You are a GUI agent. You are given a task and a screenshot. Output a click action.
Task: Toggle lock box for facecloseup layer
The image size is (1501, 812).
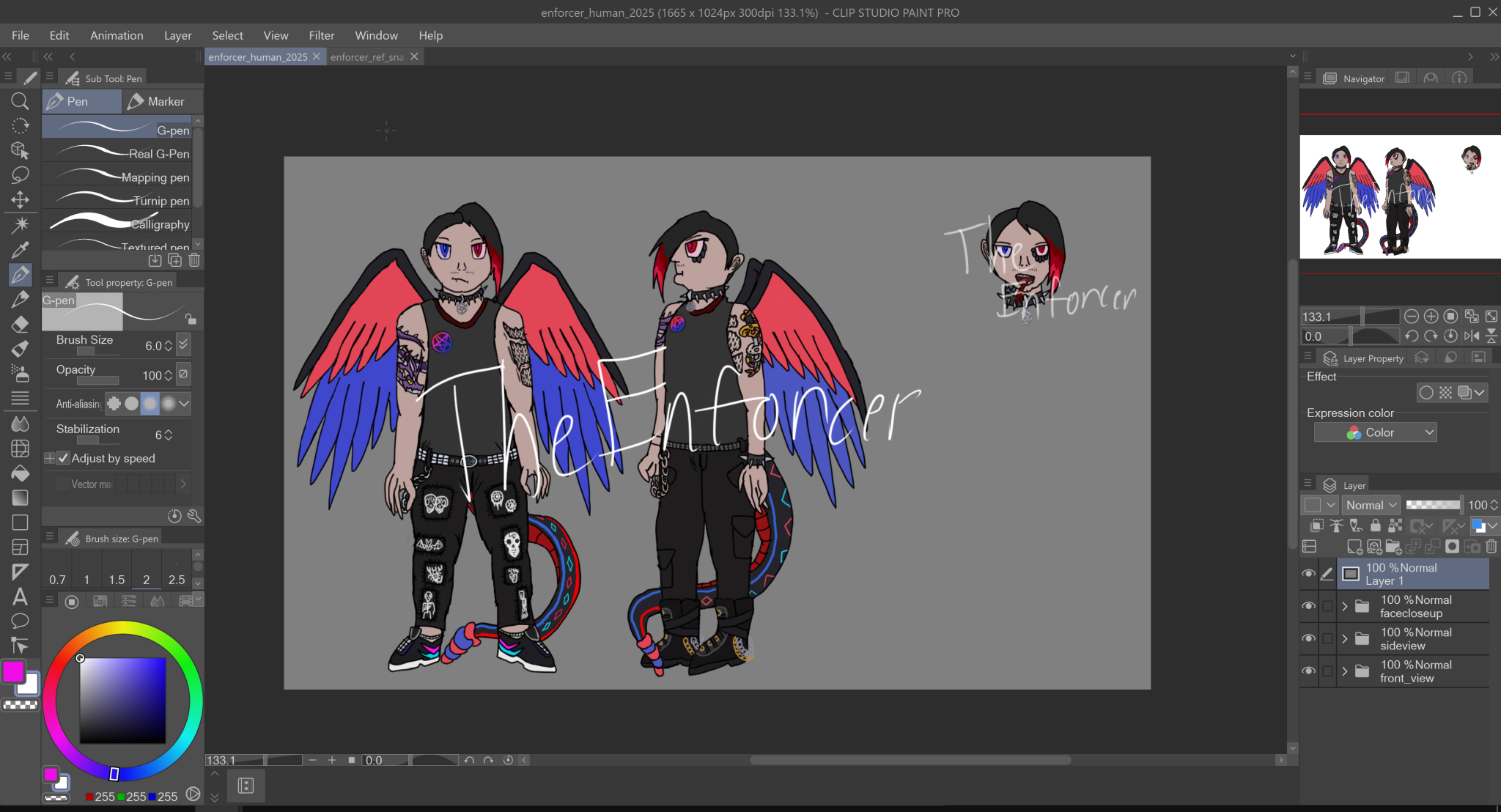[1327, 606]
